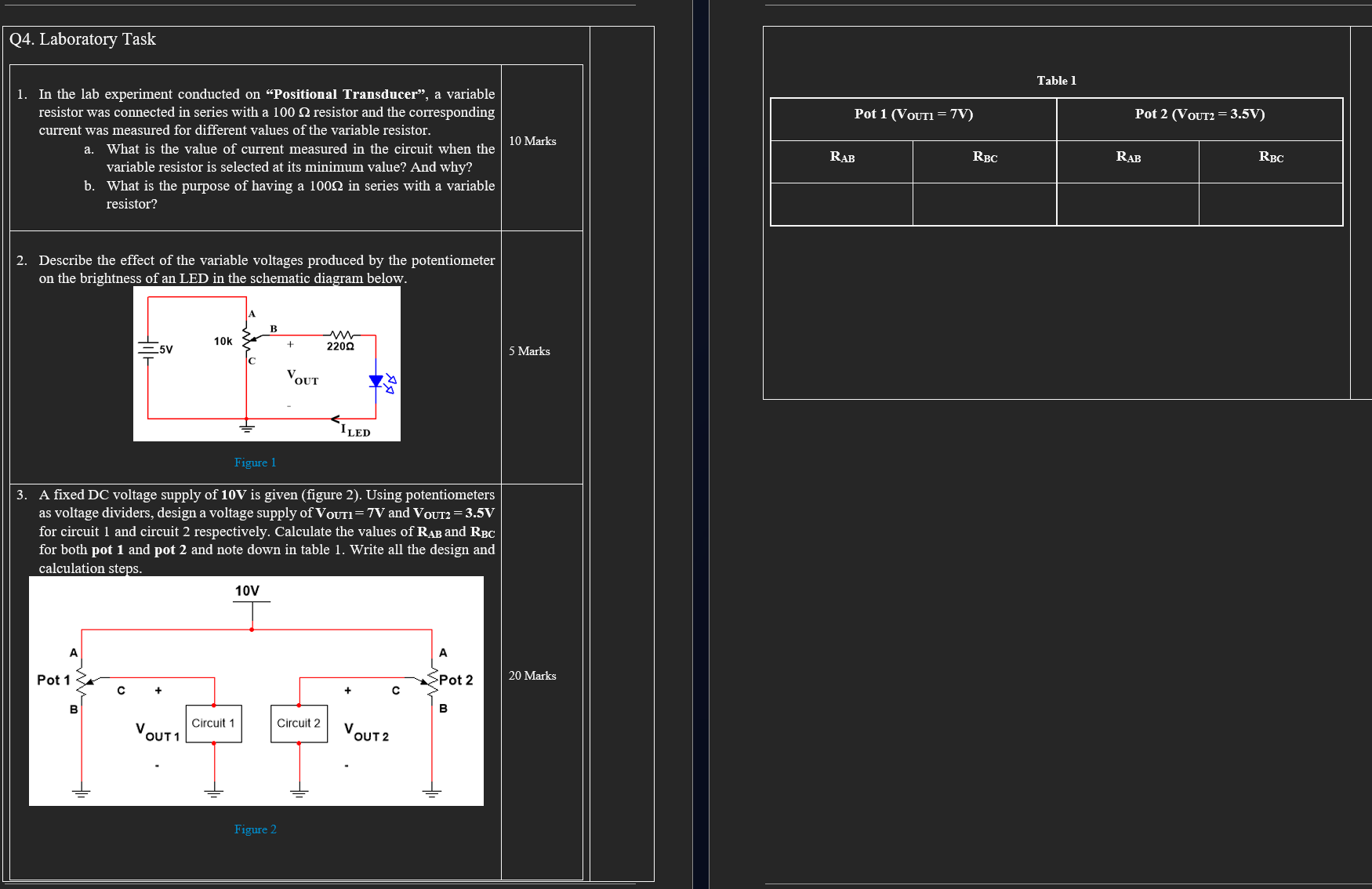The image size is (1372, 889).
Task: Open the Figure 1 caption link
Action: (255, 463)
